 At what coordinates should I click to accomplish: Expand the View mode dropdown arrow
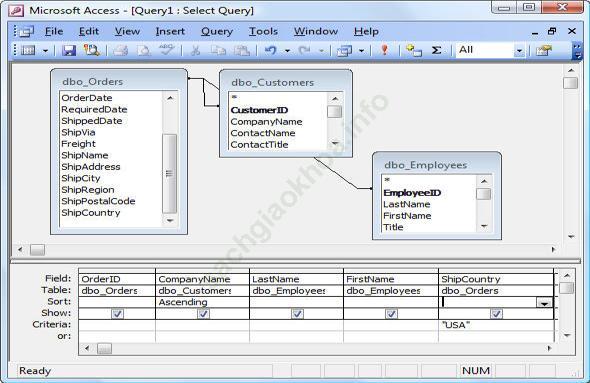tap(46, 50)
